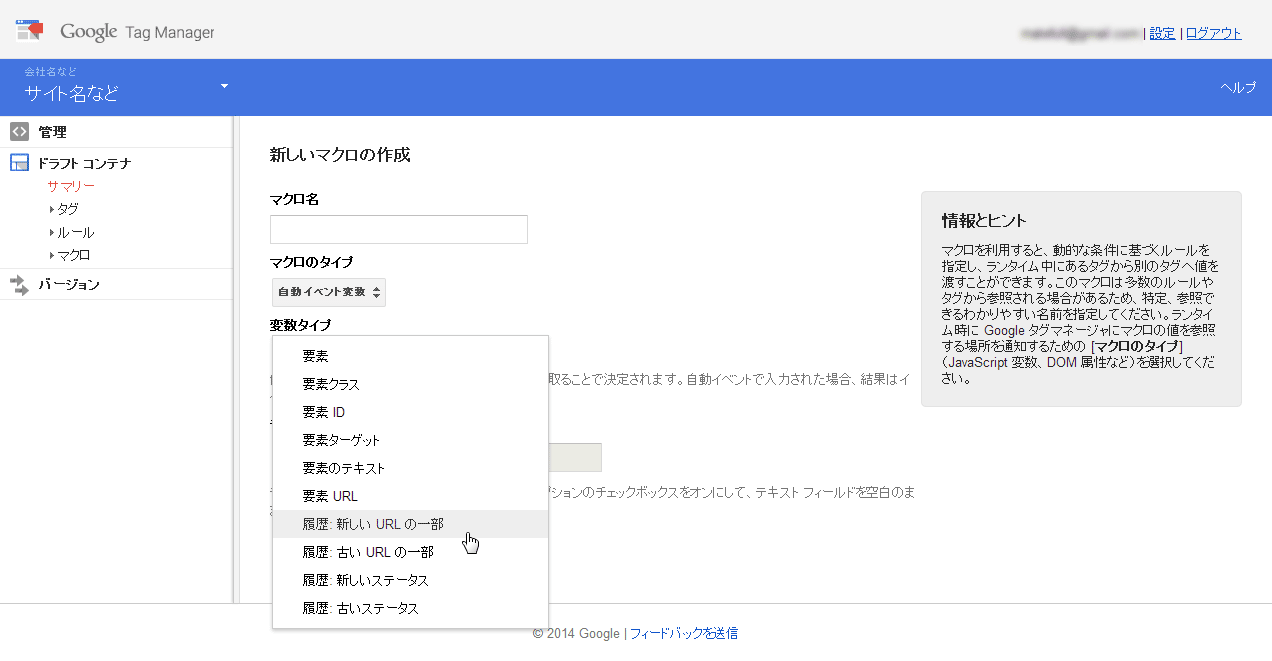
Task: Select 履歴: 古いステータス option
Action: pyautogui.click(x=410, y=608)
